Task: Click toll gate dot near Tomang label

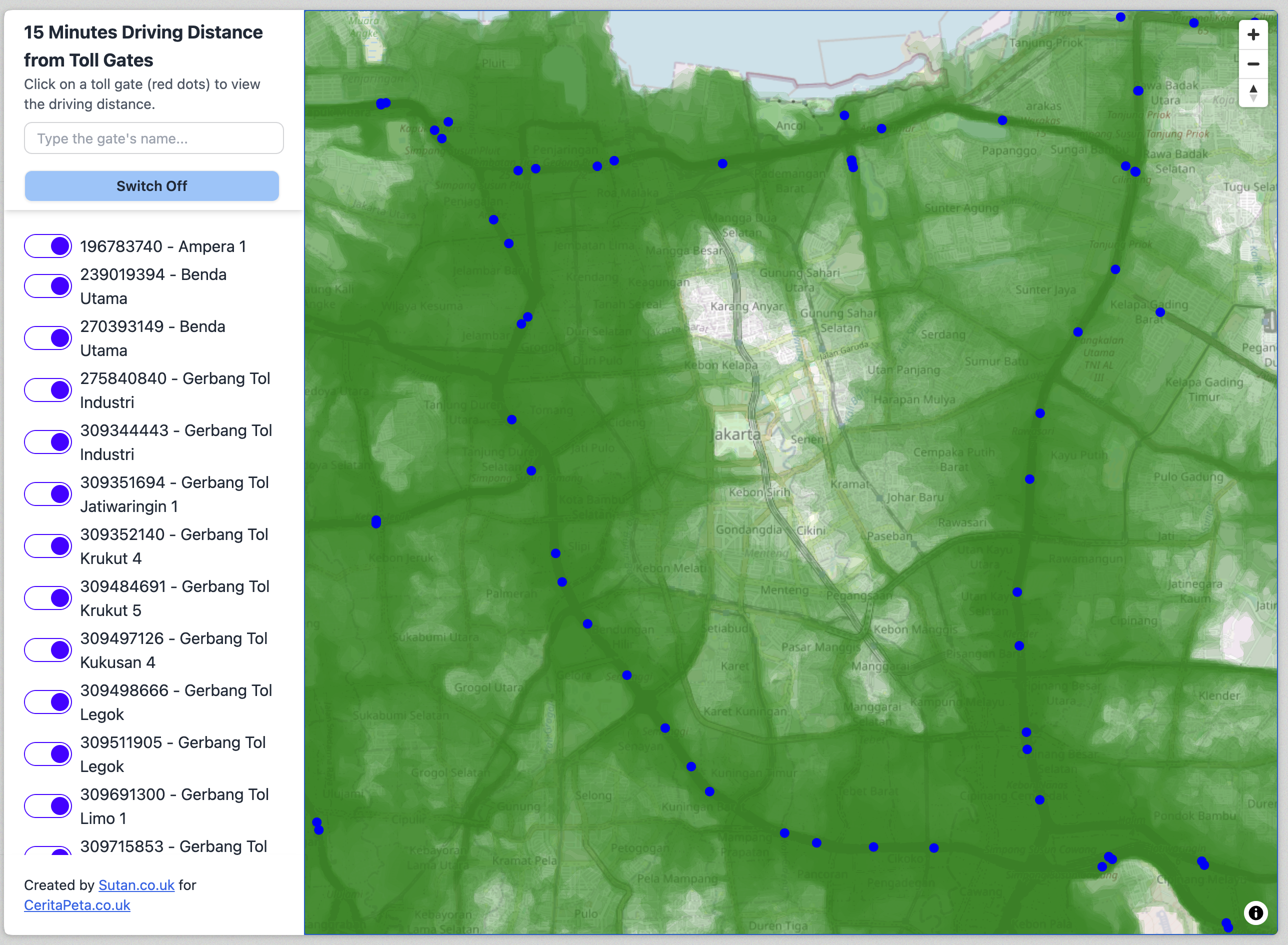Action: tap(512, 420)
